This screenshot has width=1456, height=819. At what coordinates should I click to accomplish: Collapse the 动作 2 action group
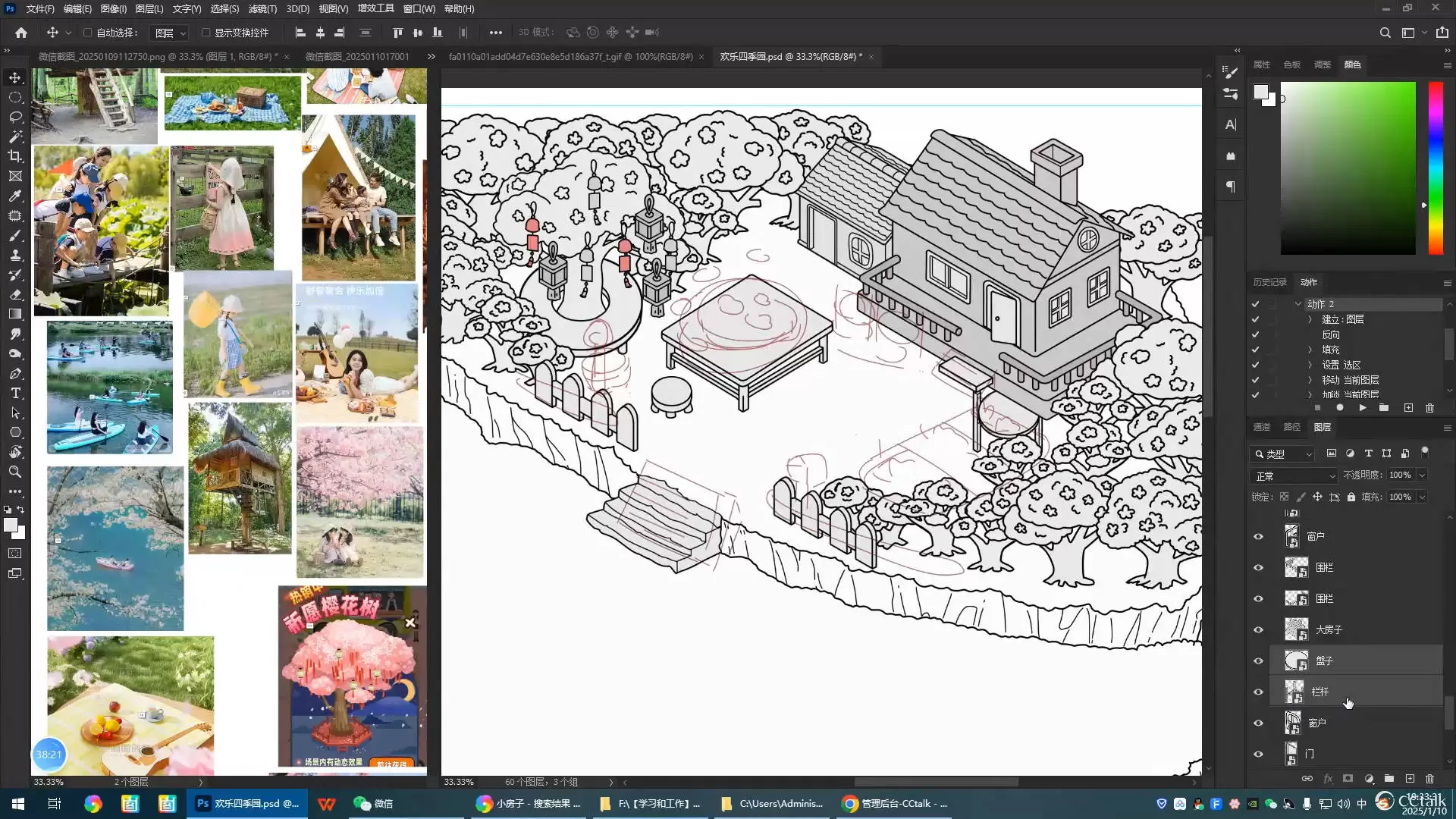(1298, 303)
